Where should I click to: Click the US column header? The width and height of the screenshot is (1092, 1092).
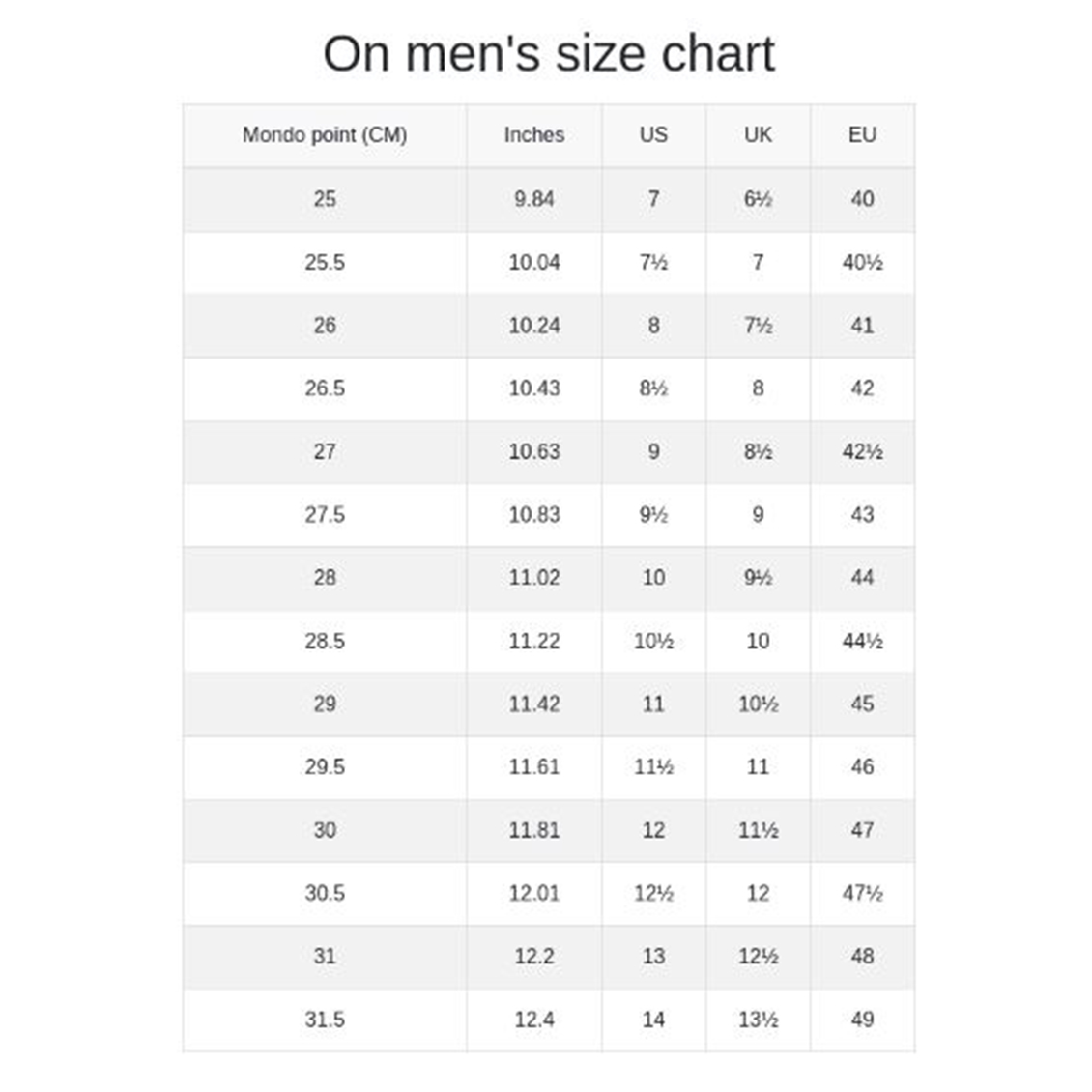coord(653,135)
